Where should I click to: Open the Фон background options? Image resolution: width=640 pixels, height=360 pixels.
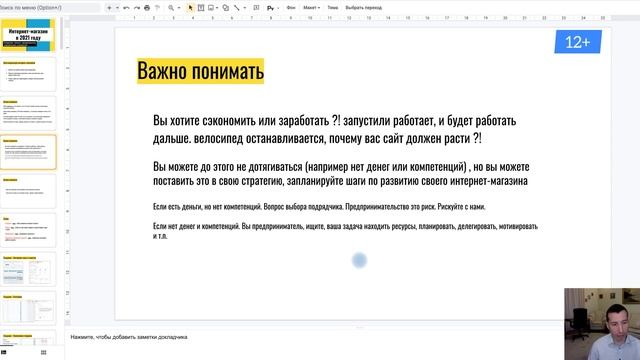coord(291,8)
